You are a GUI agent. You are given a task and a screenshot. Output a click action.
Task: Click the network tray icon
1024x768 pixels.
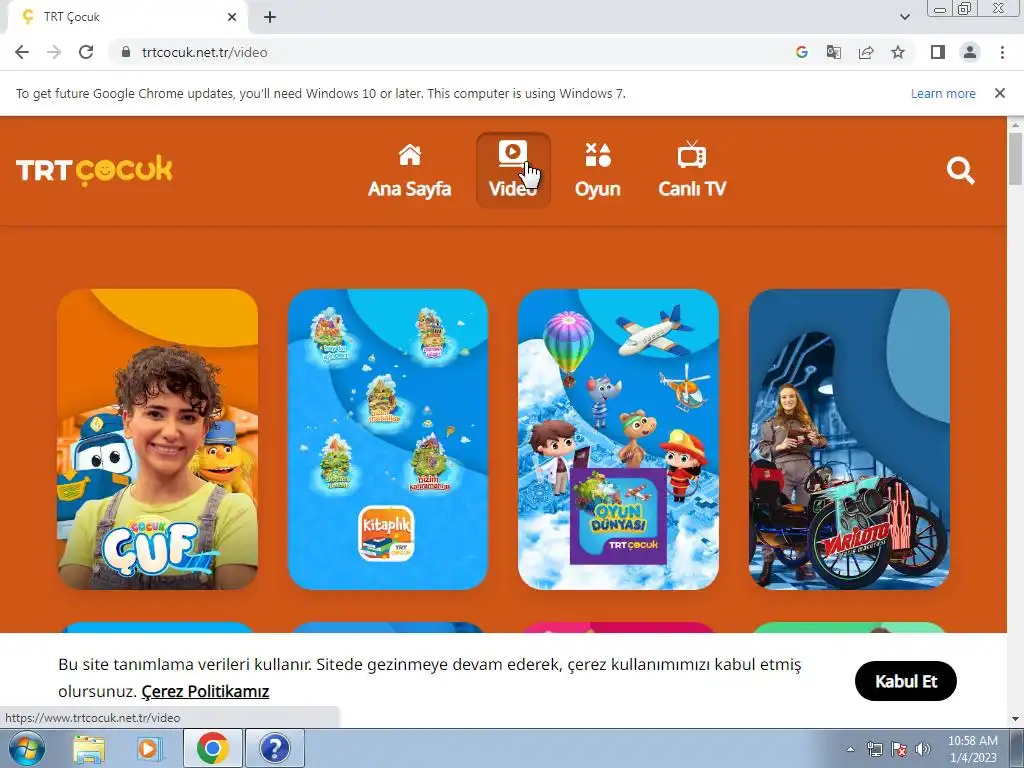[874, 749]
